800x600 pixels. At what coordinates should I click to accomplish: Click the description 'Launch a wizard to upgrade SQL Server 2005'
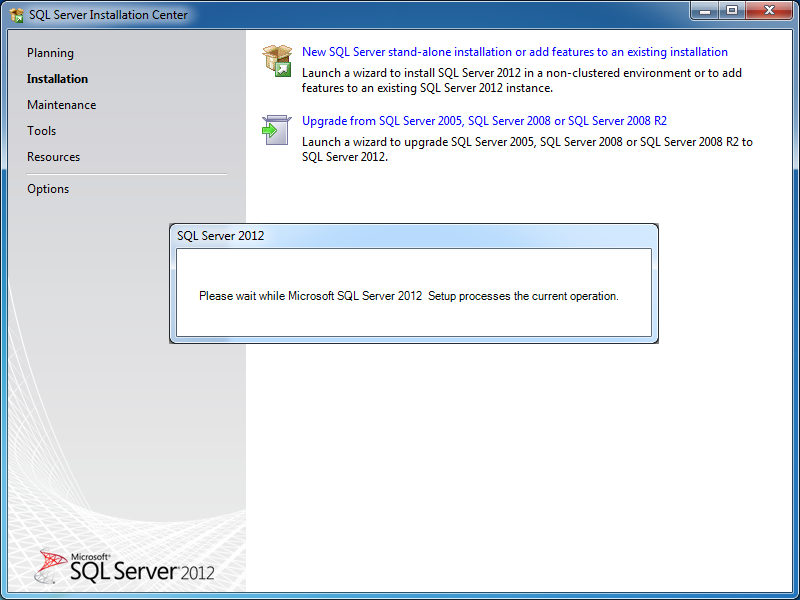(527, 149)
